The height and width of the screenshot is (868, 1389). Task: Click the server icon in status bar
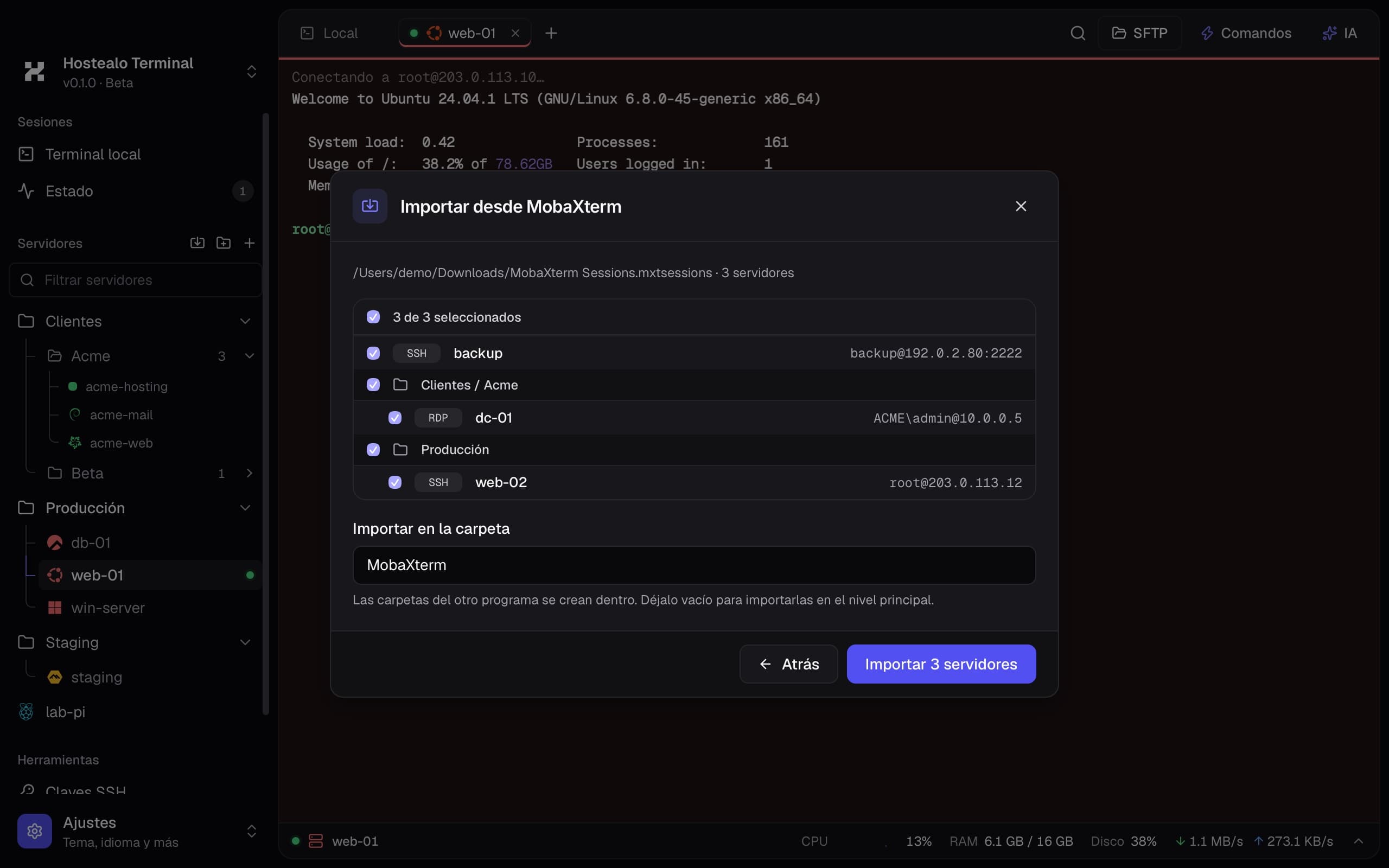tap(316, 841)
